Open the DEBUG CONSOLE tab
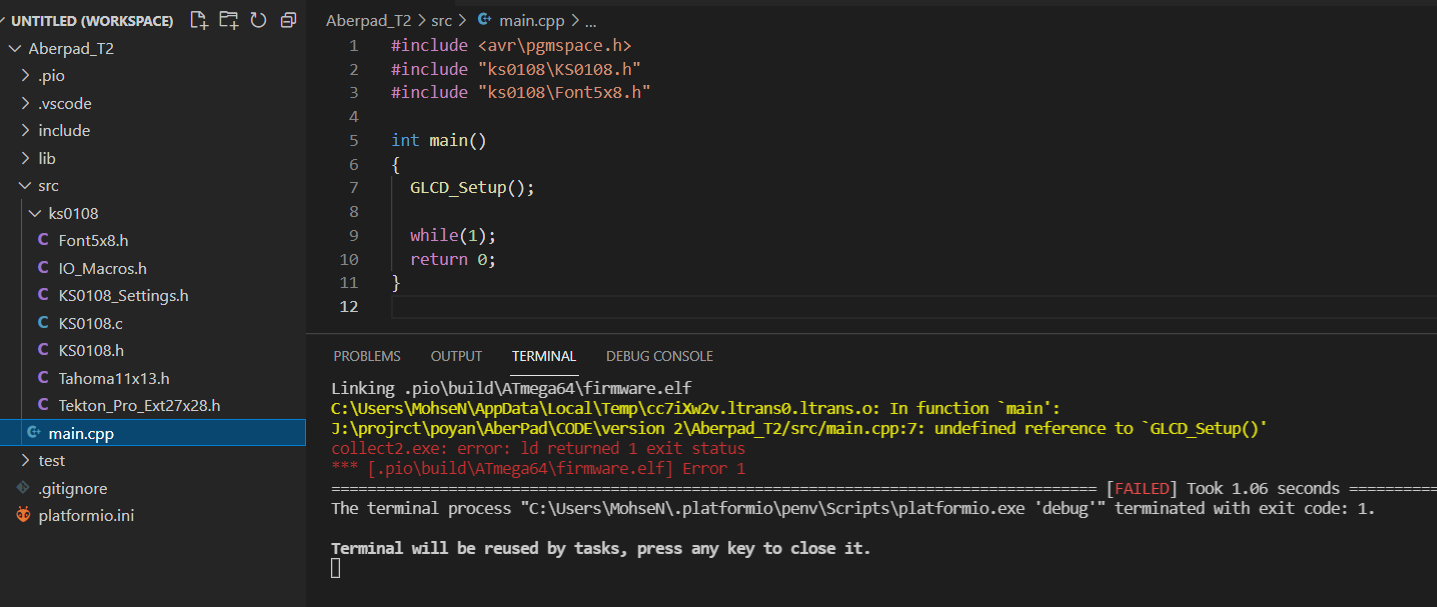This screenshot has width=1437, height=607. (x=659, y=356)
